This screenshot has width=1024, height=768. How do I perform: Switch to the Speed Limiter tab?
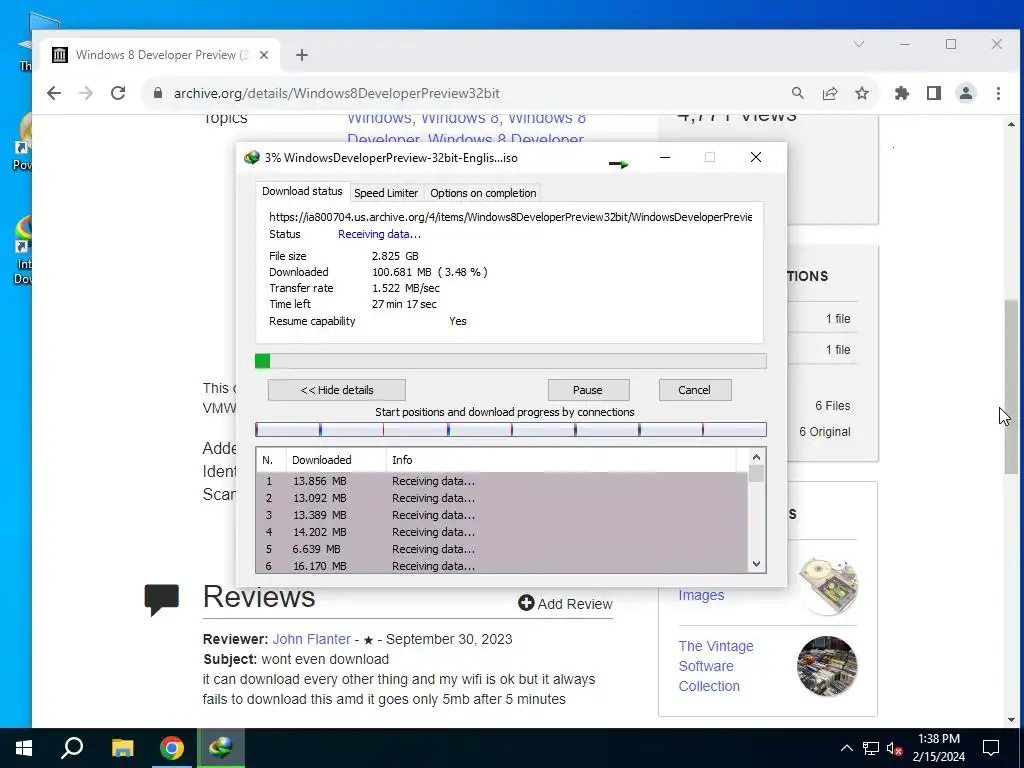[386, 193]
